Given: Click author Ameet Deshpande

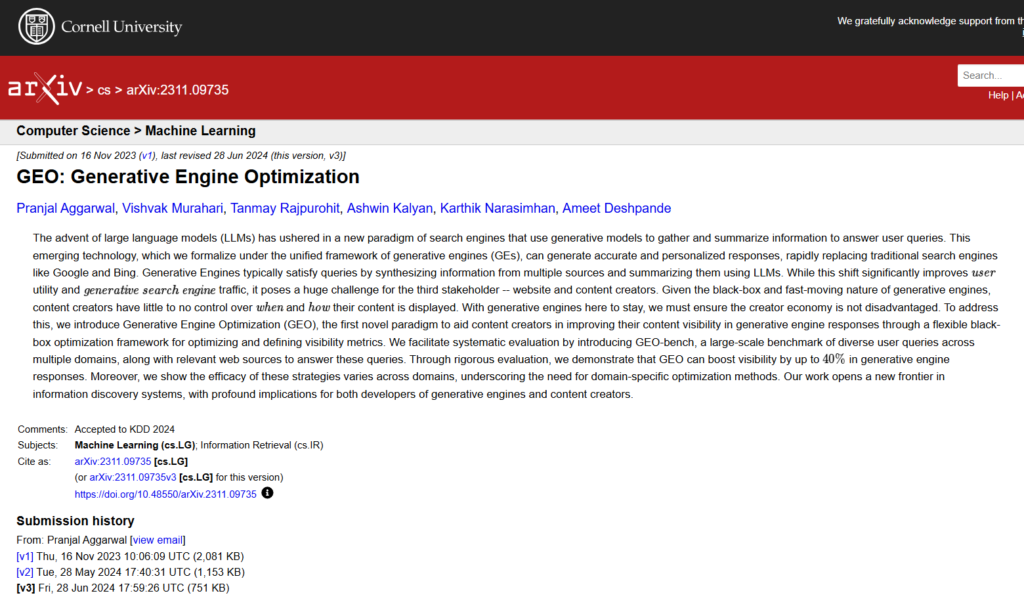Looking at the screenshot, I should click(x=616, y=208).
